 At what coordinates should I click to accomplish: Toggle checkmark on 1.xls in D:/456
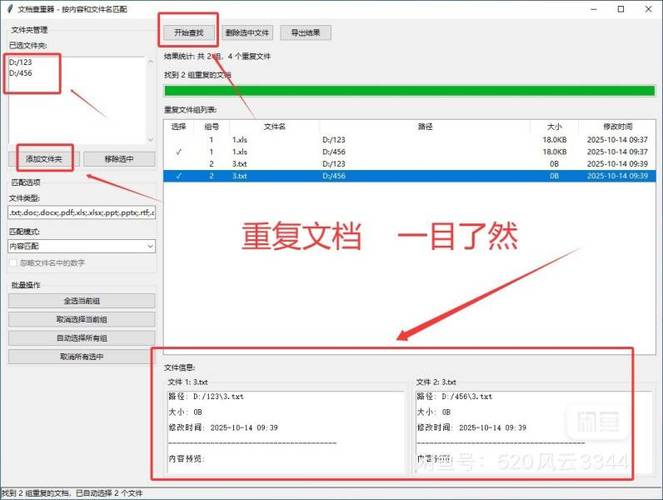(x=179, y=152)
